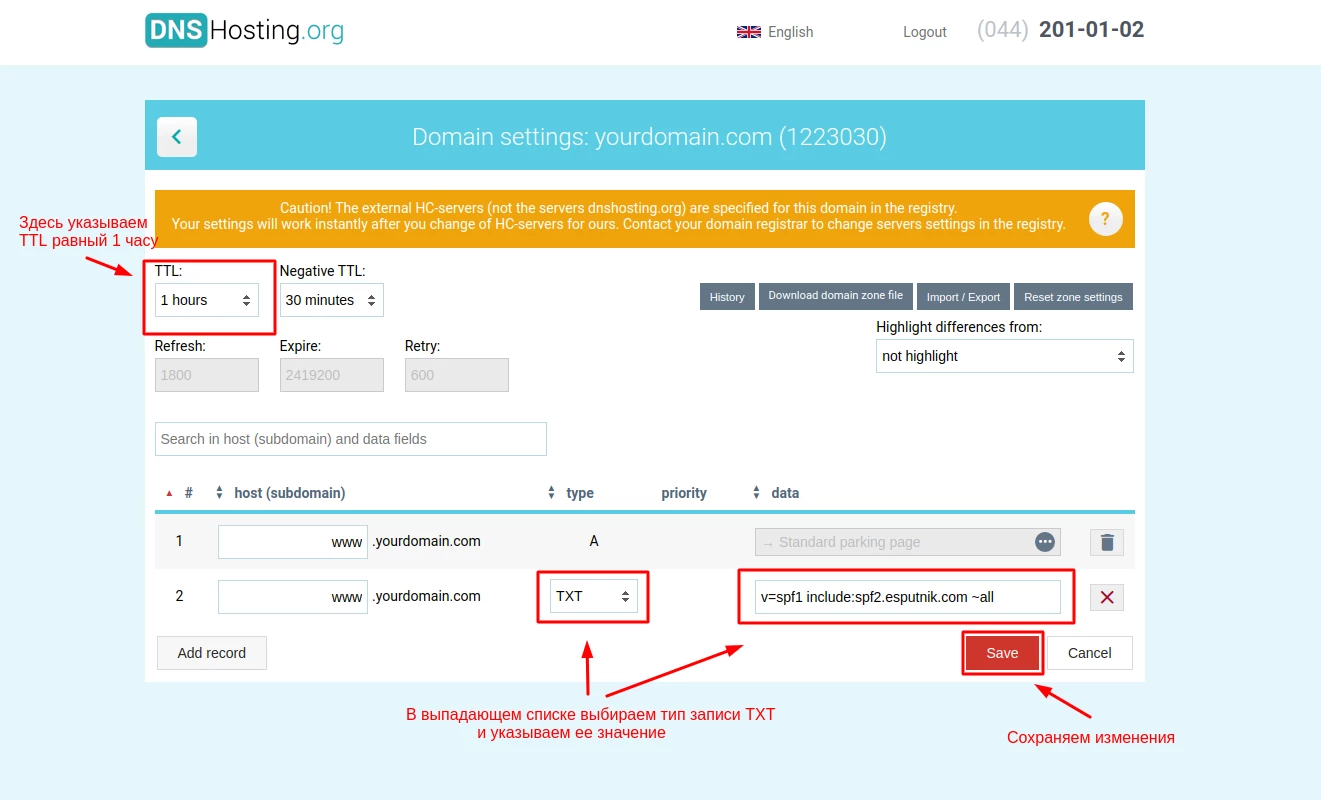This screenshot has height=800, width=1321.
Task: Click the back arrow icon in header
Action: pyautogui.click(x=177, y=137)
